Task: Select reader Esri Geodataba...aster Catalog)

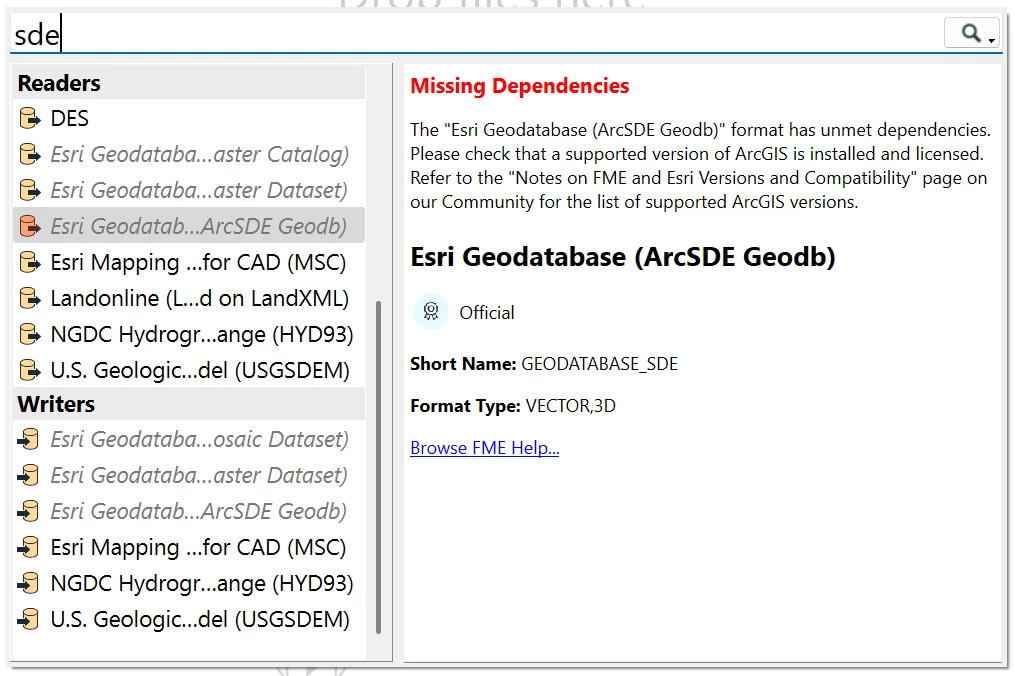Action: 189,154
